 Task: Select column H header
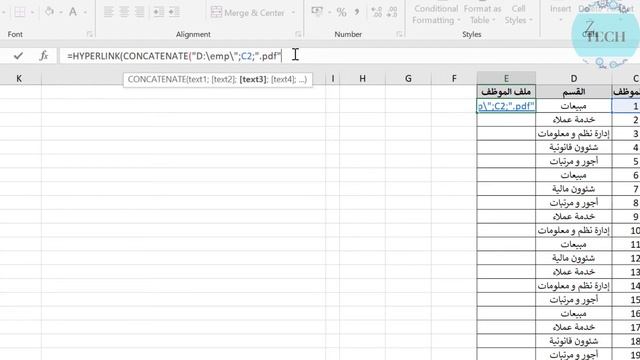click(362, 78)
